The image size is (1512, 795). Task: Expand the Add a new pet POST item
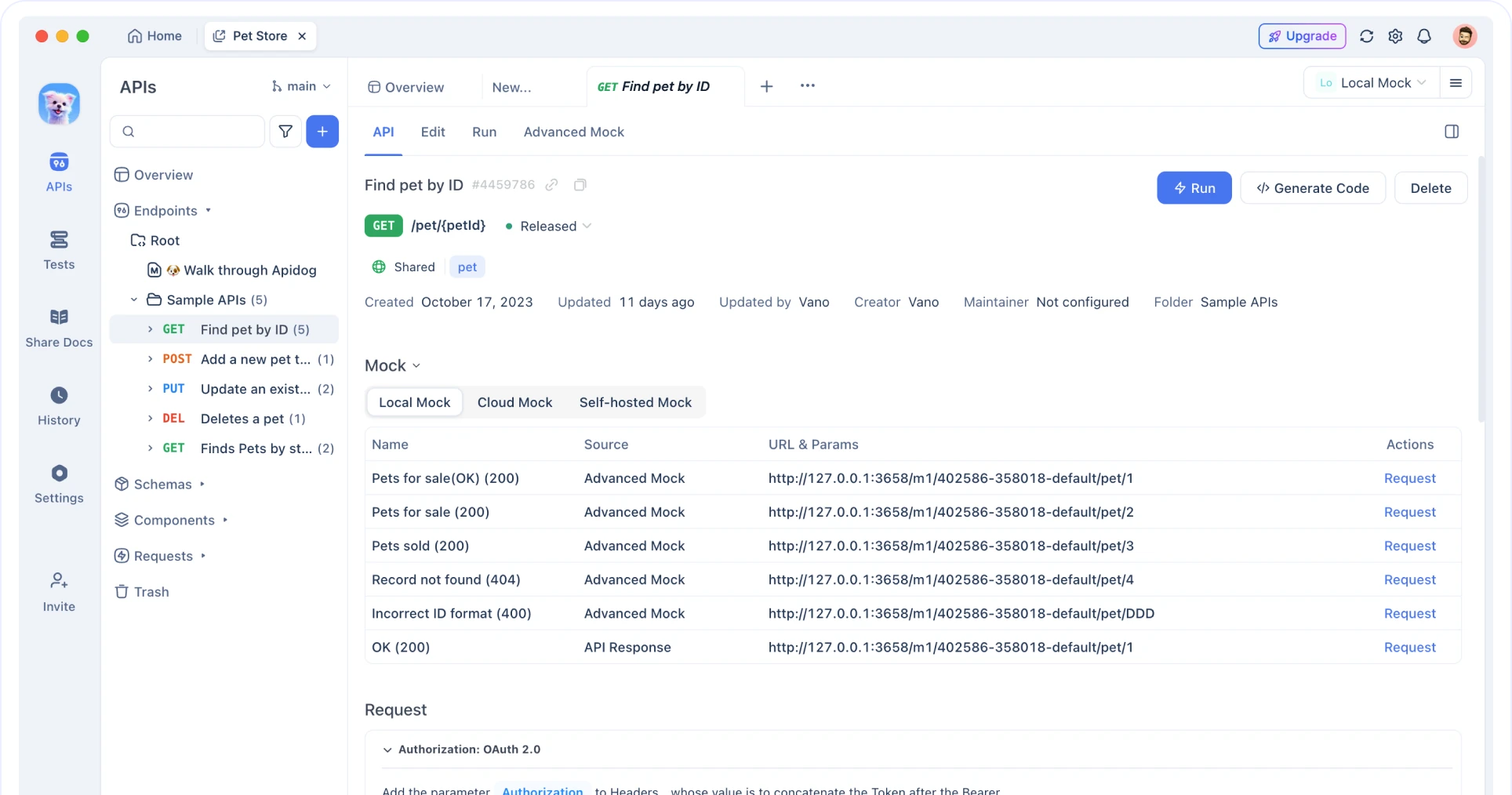150,359
